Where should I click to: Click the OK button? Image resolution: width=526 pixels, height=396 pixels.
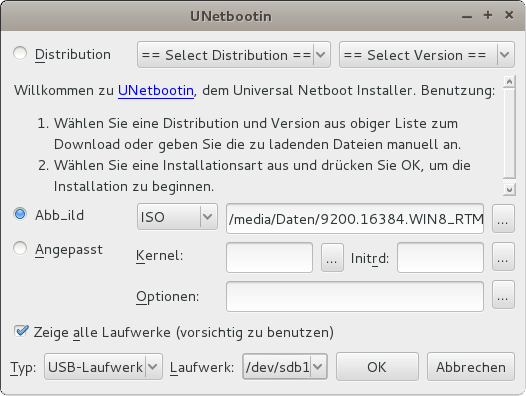click(x=377, y=367)
